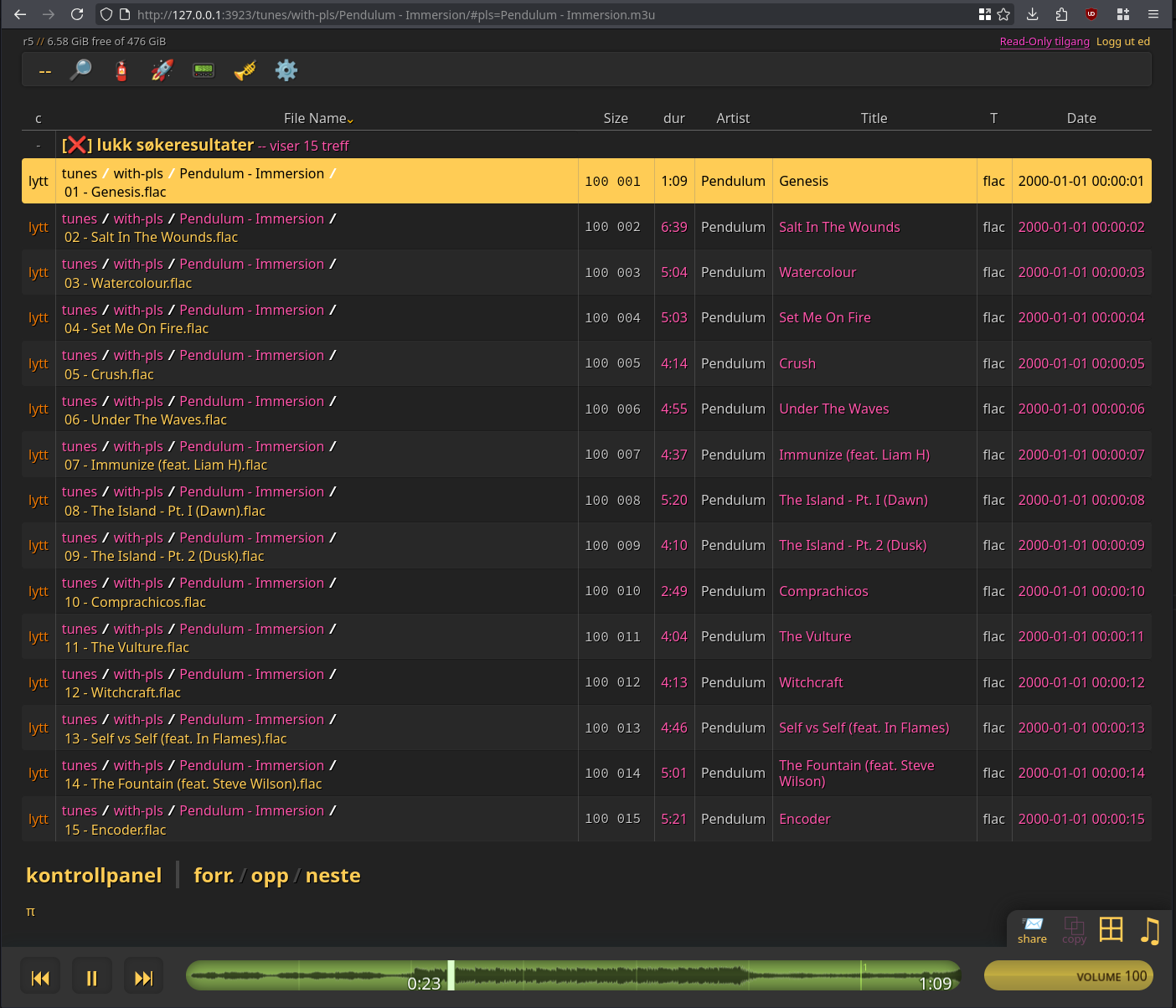Click the QR code icon in address bar
This screenshot has width=1176, height=1008.
pyautogui.click(x=984, y=14)
